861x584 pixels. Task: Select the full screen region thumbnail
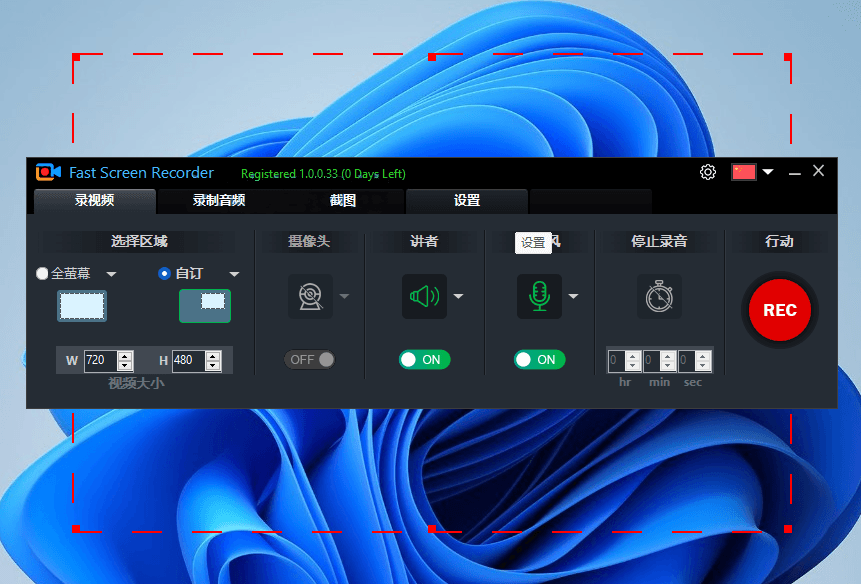pos(82,306)
